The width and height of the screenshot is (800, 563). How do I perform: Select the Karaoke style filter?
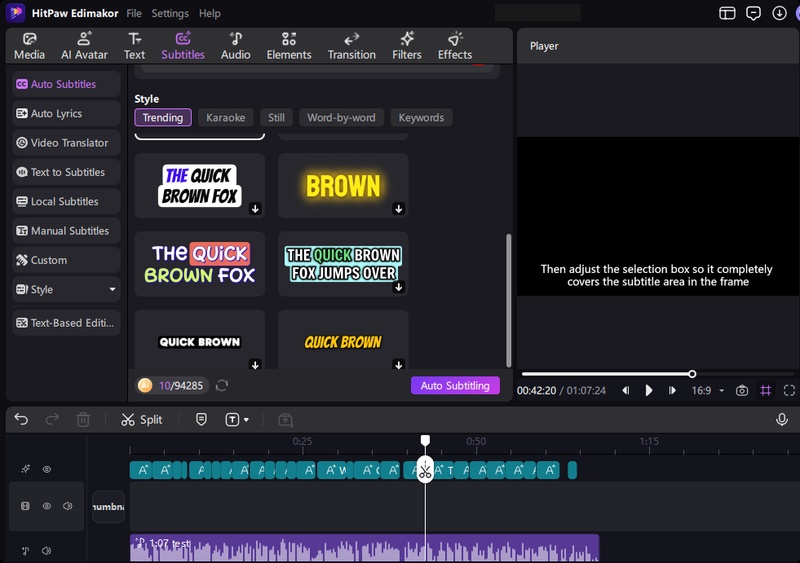[226, 117]
